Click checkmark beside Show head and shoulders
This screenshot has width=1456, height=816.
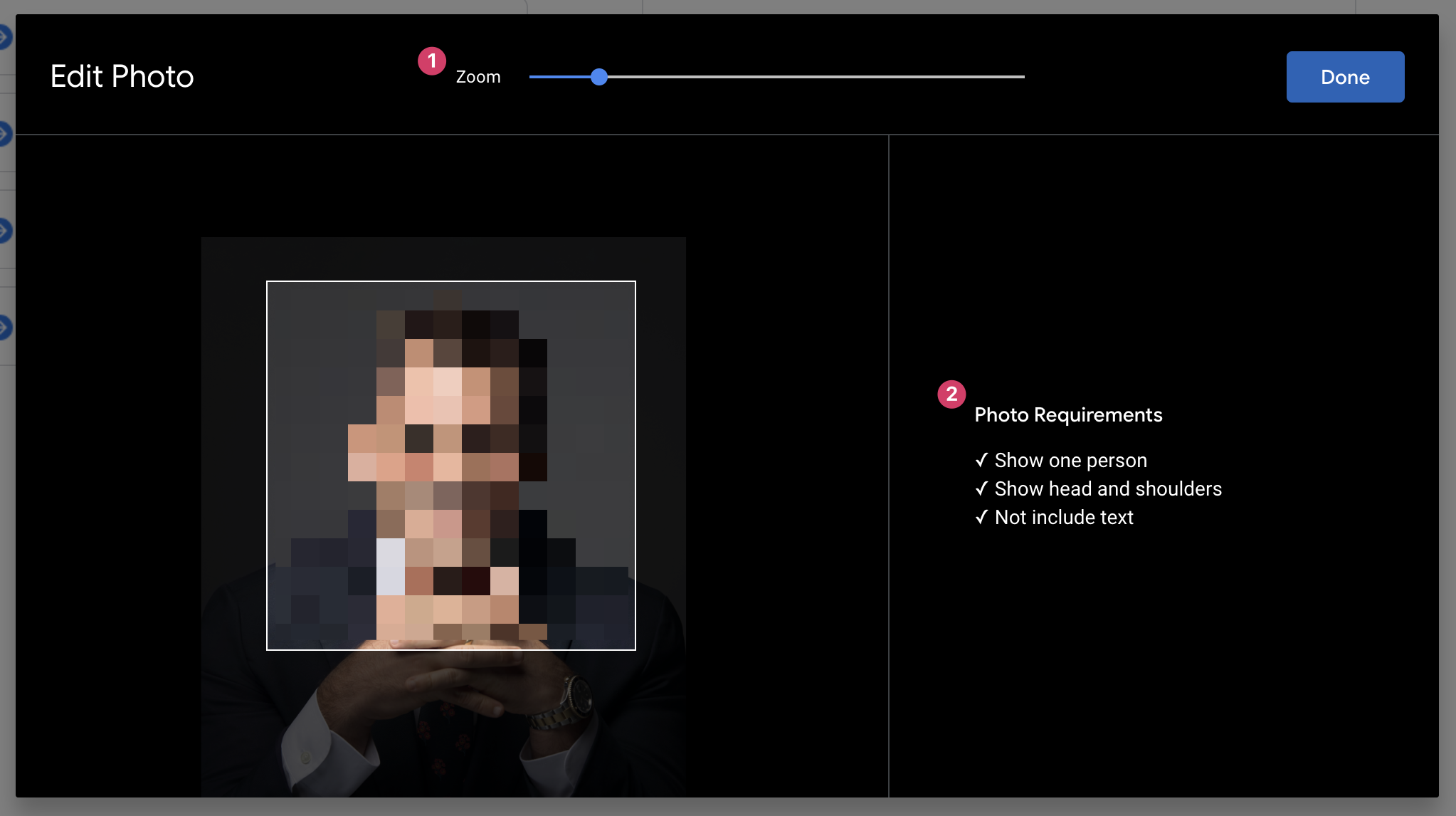click(x=981, y=488)
